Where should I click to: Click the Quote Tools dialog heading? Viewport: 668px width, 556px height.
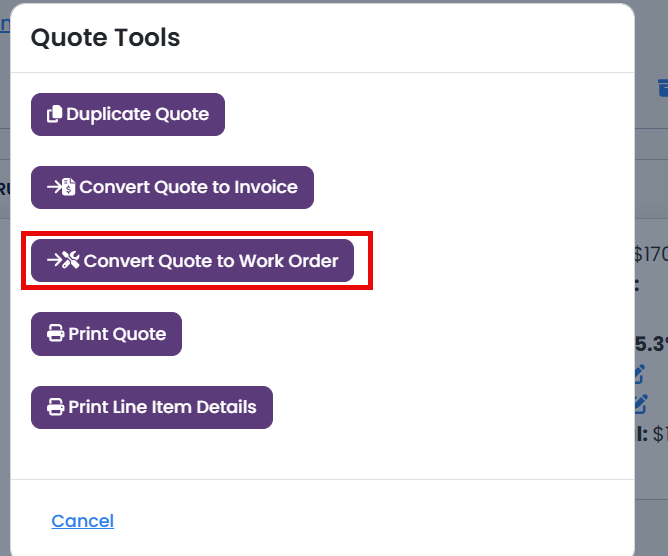(x=105, y=37)
